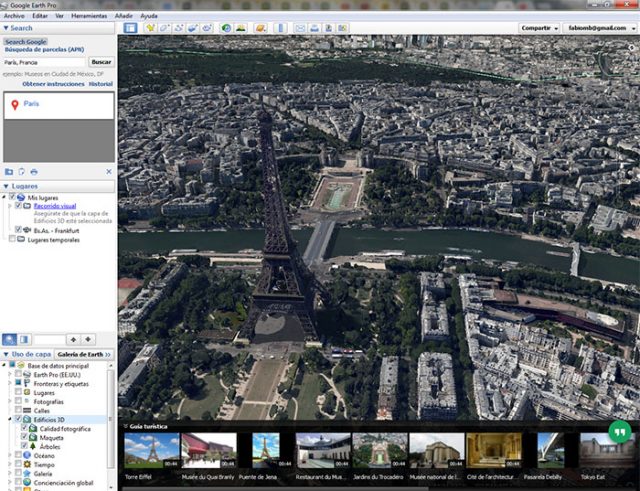
Task: Enable the Fotografías layer checkbox
Action: [x=18, y=401]
